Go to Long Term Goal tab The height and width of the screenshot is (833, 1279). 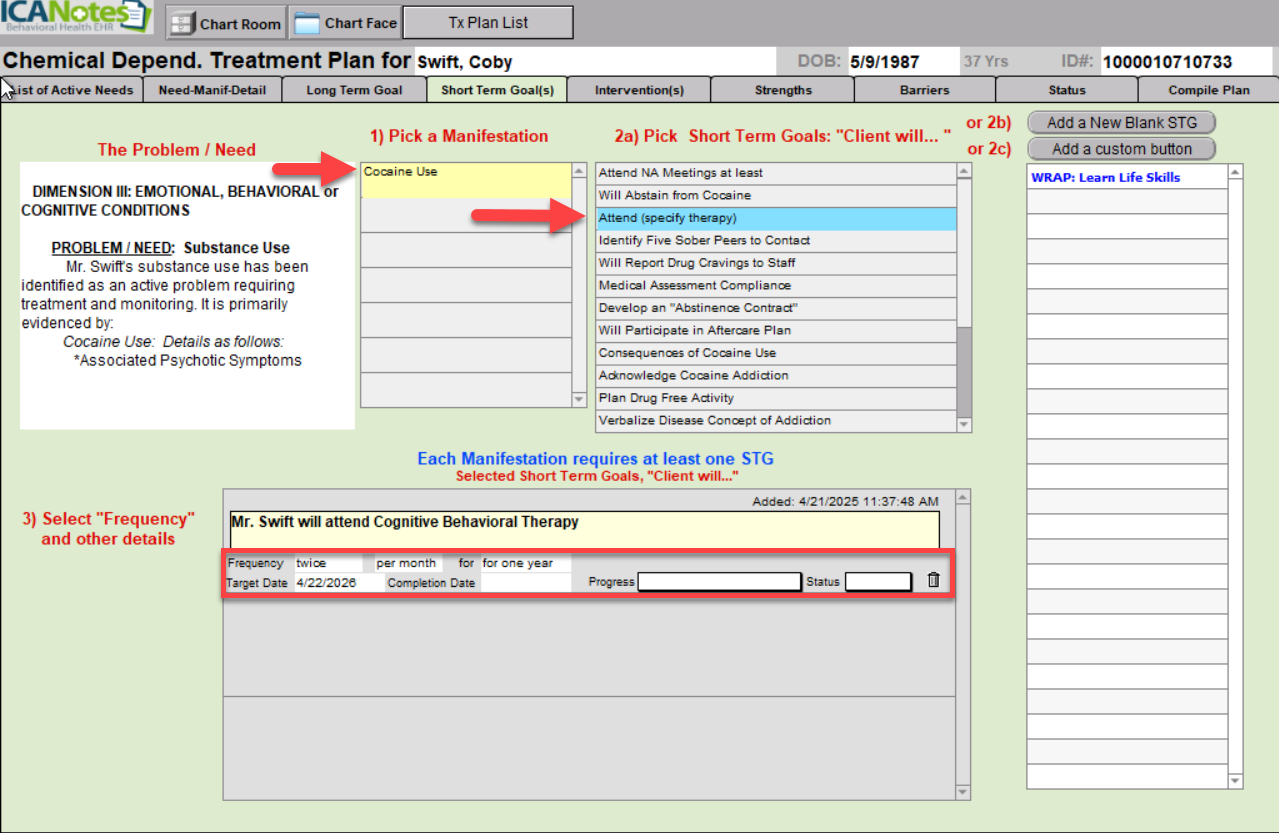(x=354, y=90)
